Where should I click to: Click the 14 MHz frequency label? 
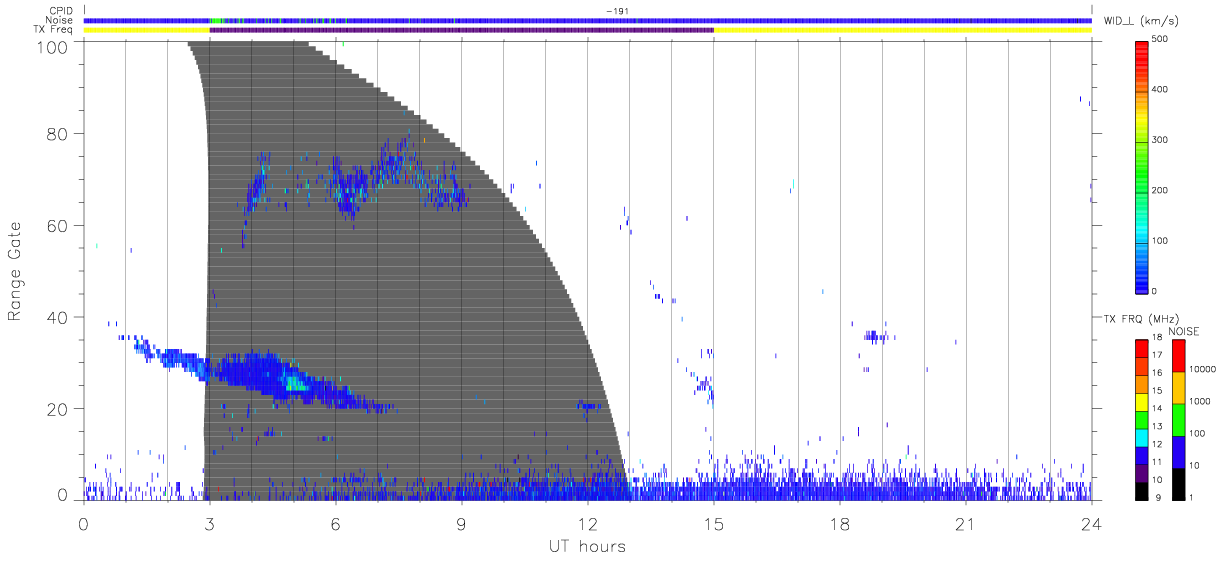coord(1157,409)
